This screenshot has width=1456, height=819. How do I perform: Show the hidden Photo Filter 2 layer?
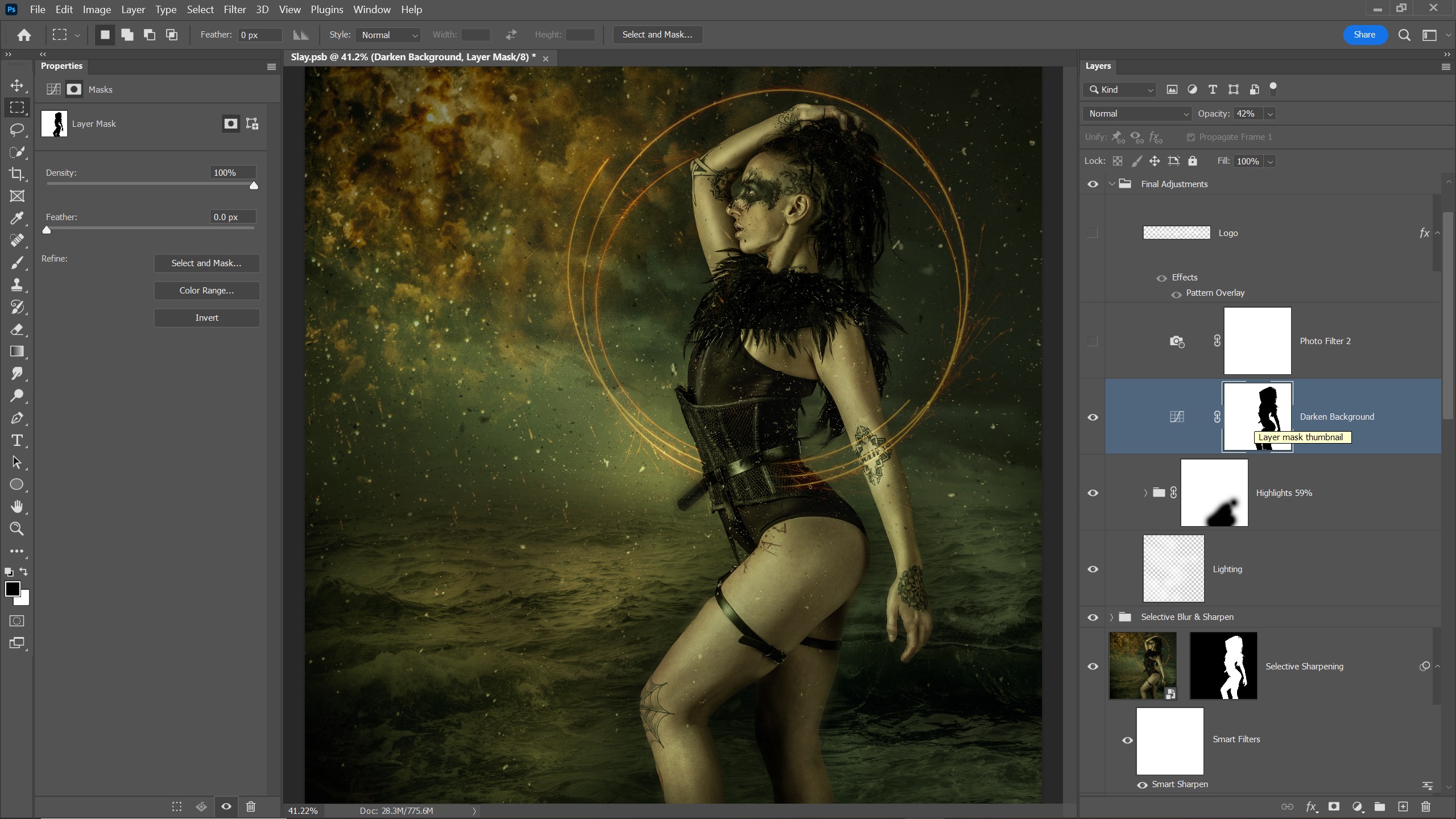1093,341
